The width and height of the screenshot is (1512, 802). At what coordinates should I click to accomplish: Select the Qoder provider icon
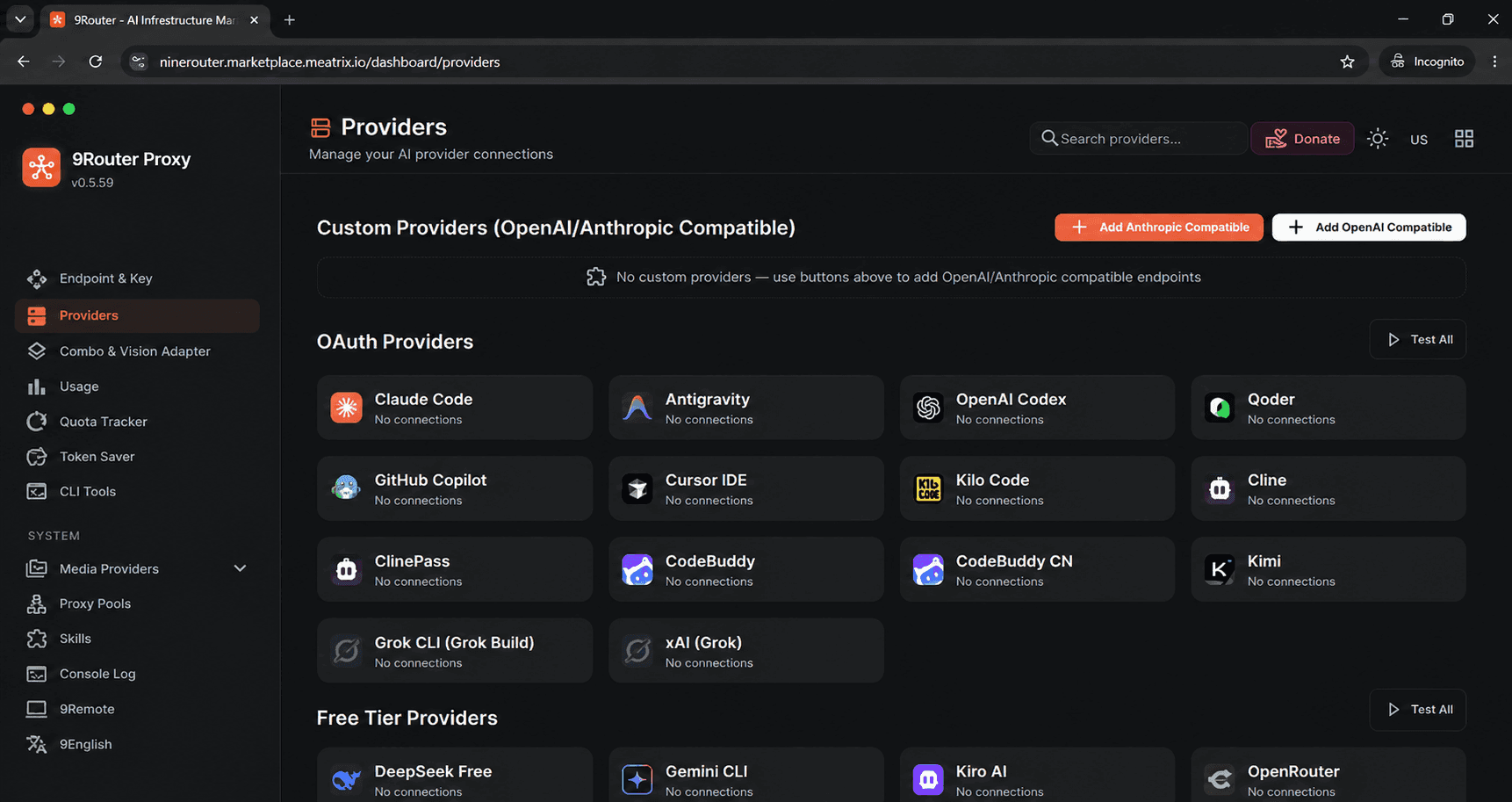click(x=1220, y=408)
